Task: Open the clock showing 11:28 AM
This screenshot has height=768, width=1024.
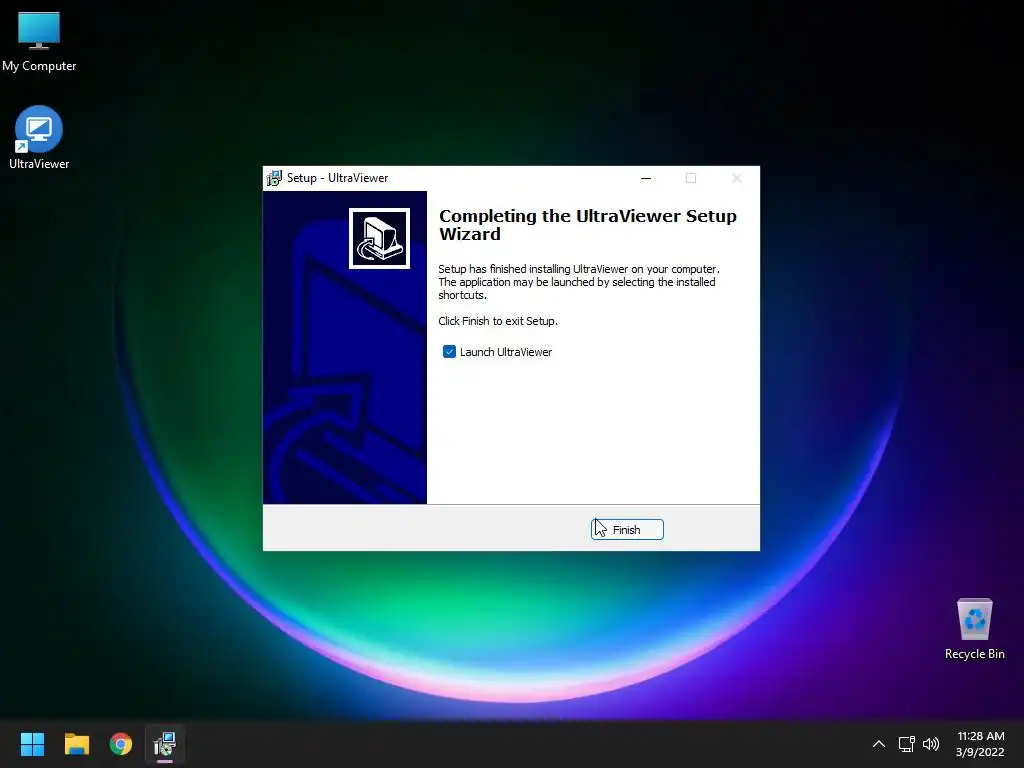Action: click(x=980, y=744)
